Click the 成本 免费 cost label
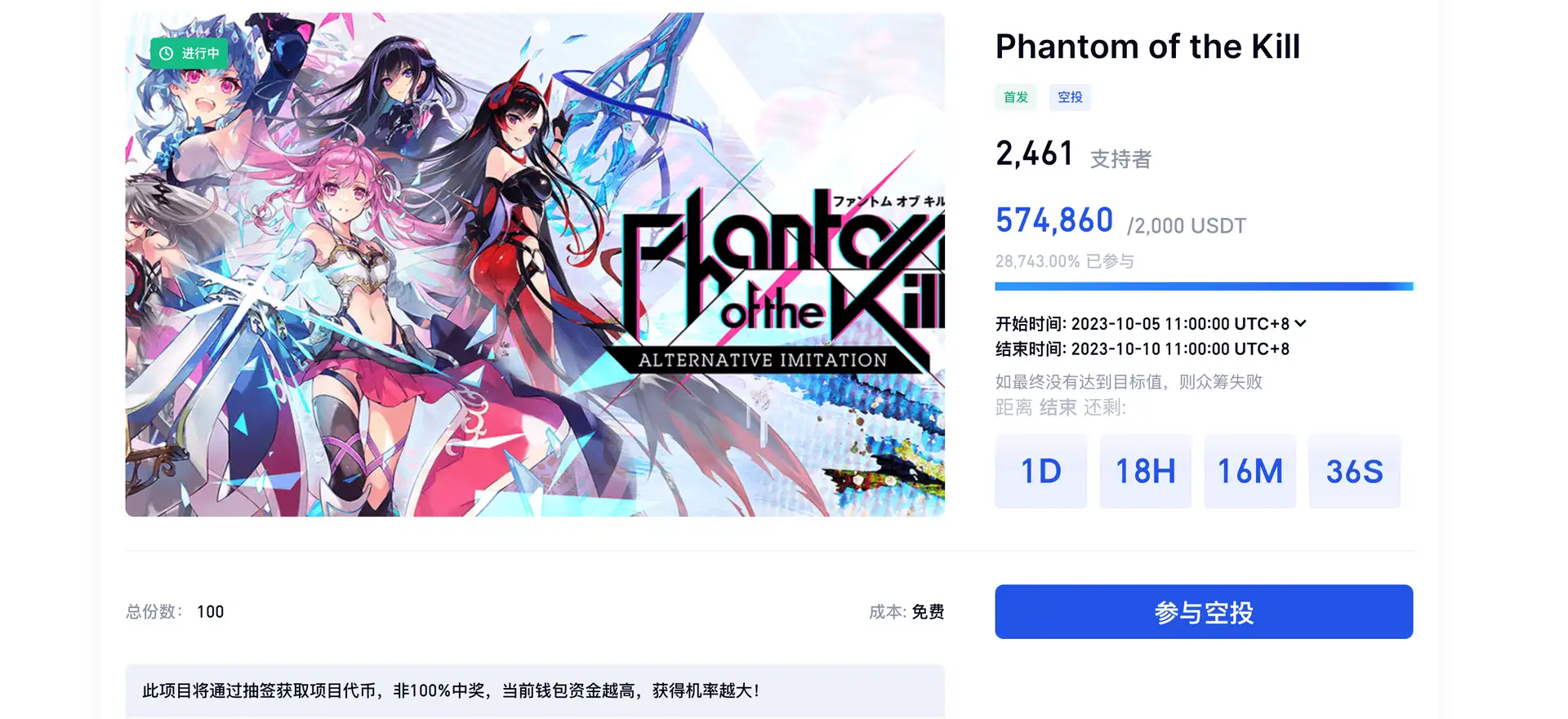This screenshot has width=1568, height=719. coord(906,611)
